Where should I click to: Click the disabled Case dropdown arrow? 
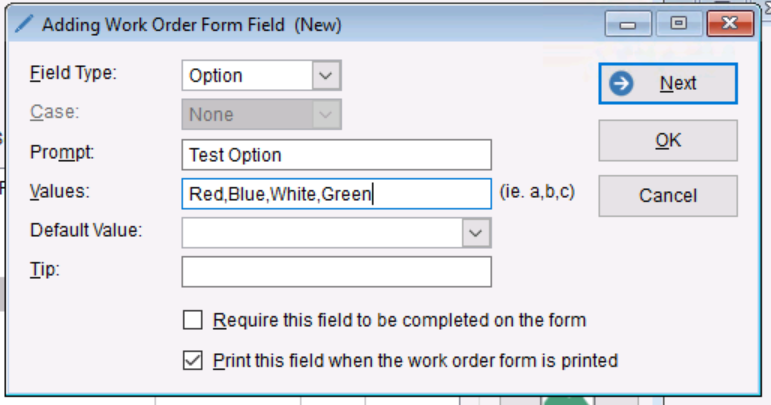(326, 115)
